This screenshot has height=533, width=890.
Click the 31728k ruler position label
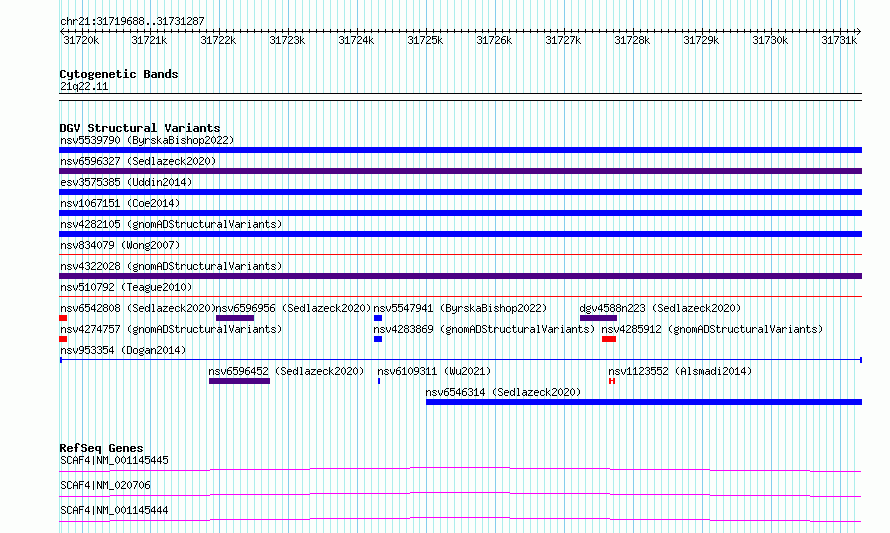coord(632,40)
